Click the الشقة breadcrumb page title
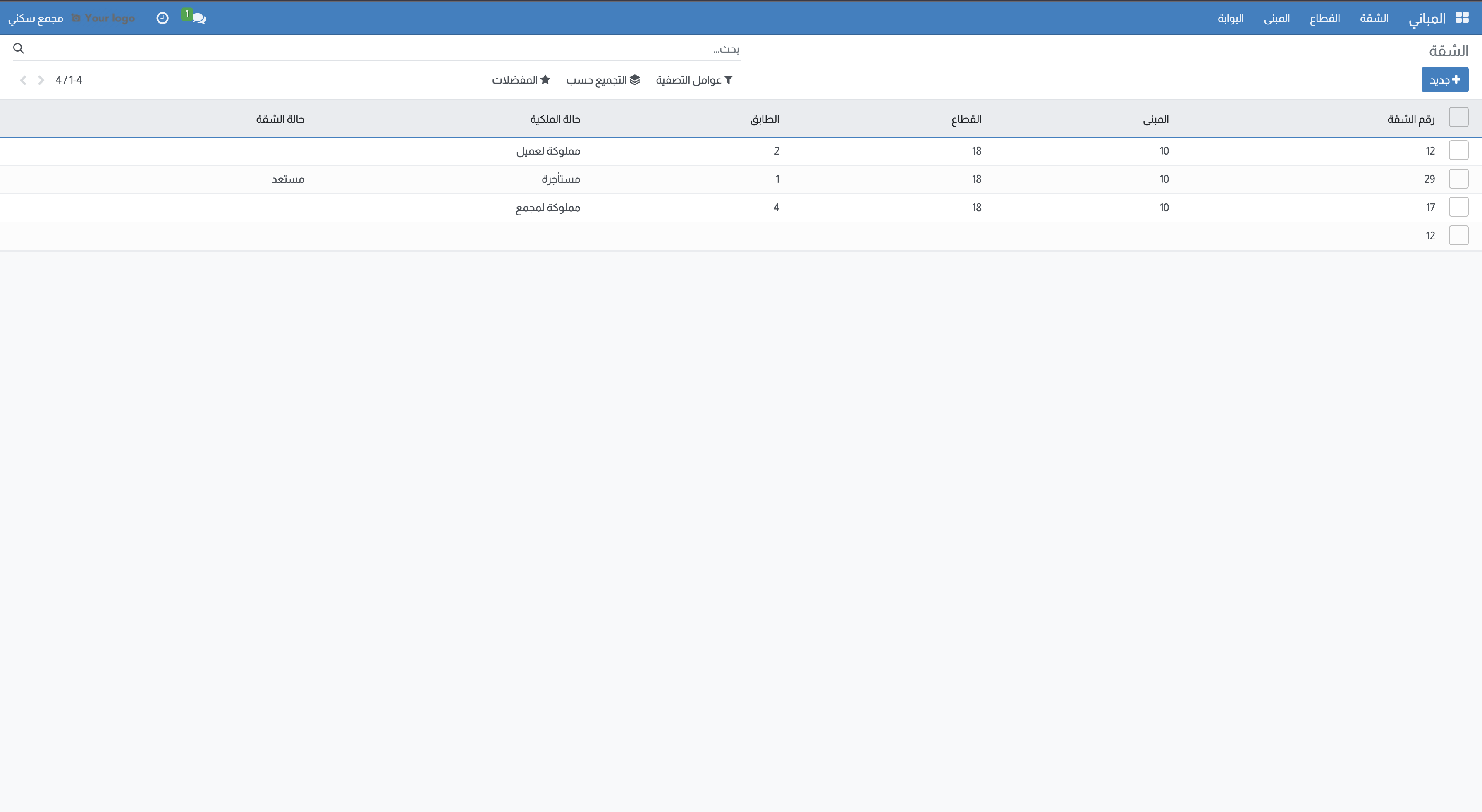The height and width of the screenshot is (812, 1482). click(x=1448, y=50)
